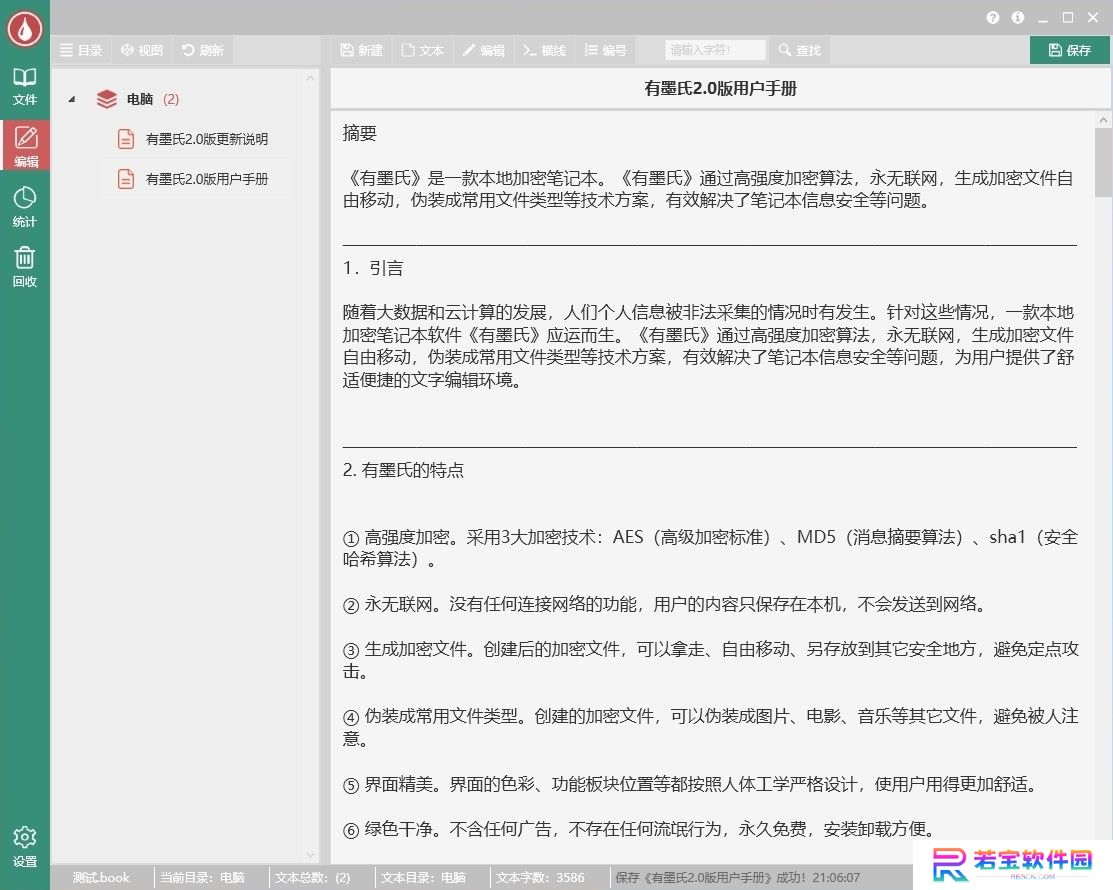Click 文本字数: 3586 status entry
Screen dimensions: 1113x890
pos(540,878)
